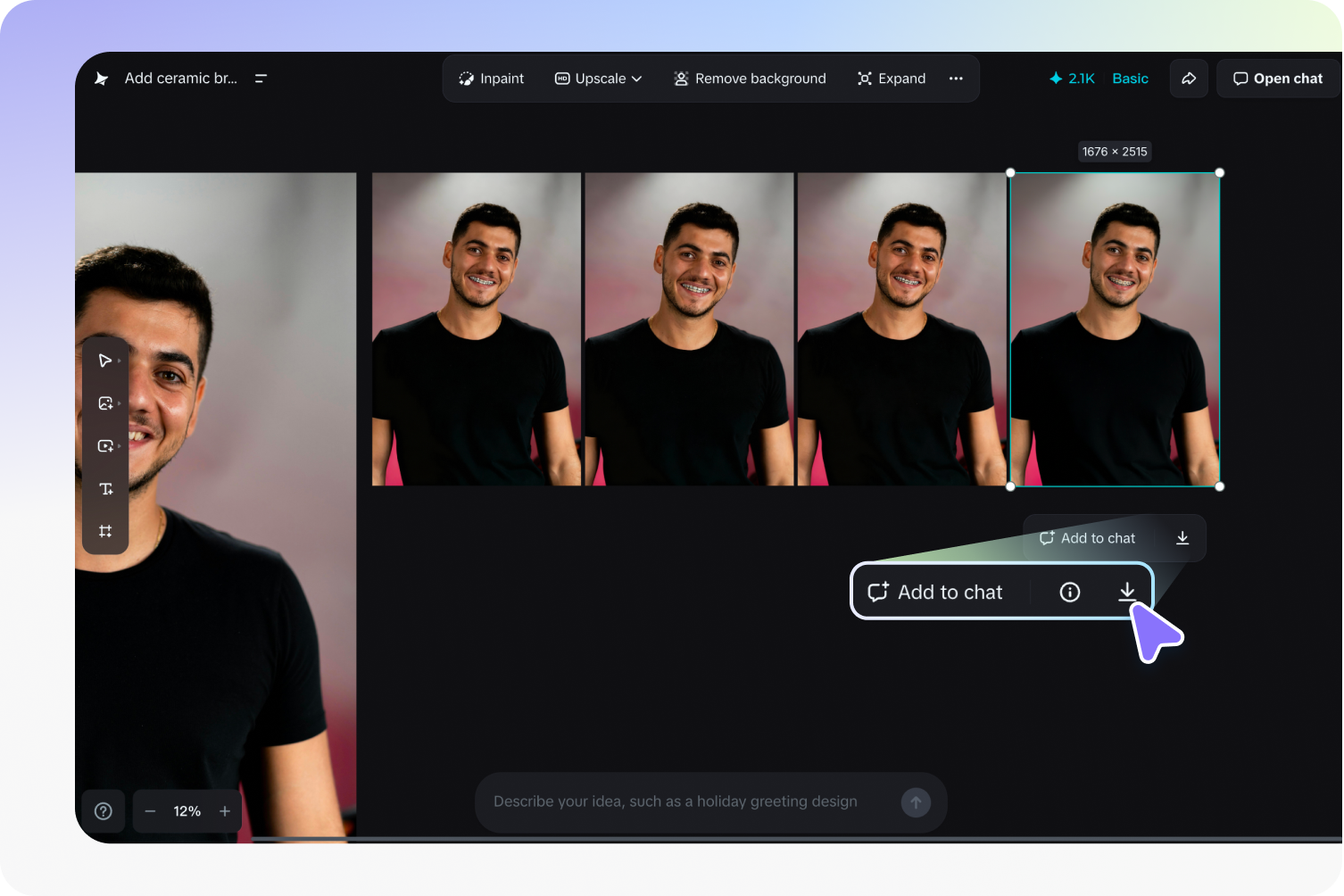
Task: Select the Add video tool
Action: click(105, 445)
